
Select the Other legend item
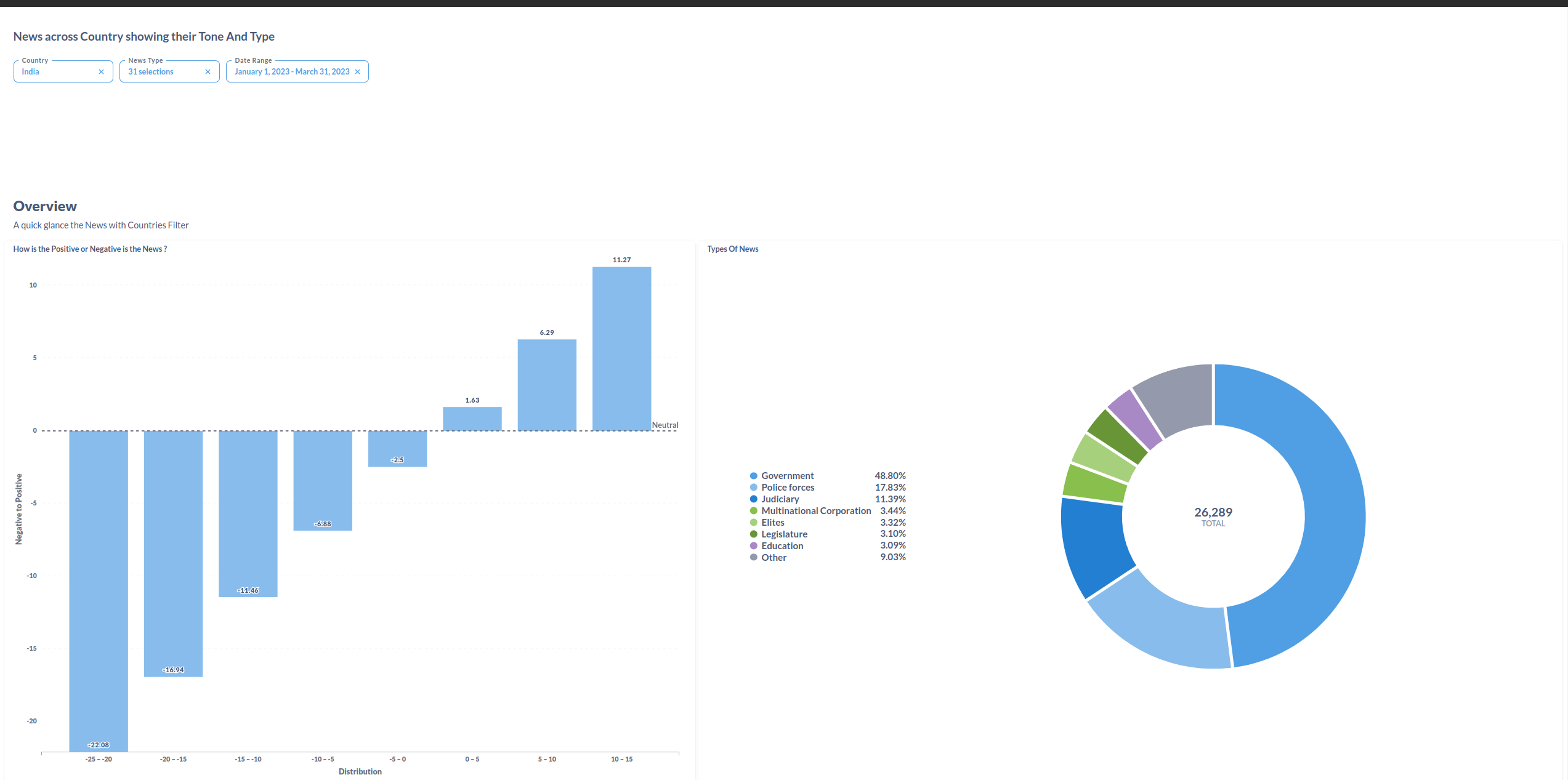pos(774,558)
